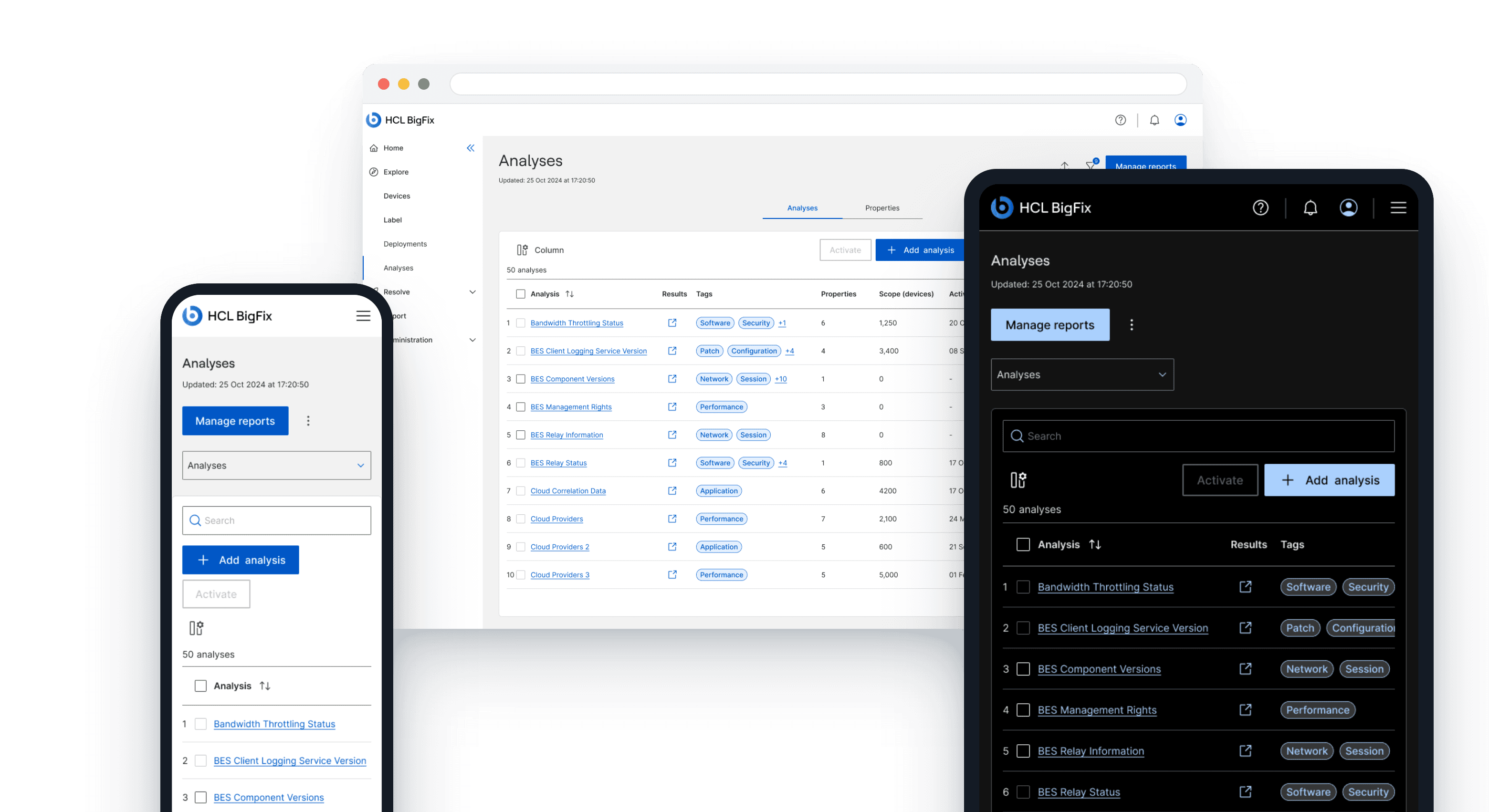This screenshot has width=1489, height=812.
Task: Open notifications bell in desktop browser header
Action: pyautogui.click(x=1154, y=120)
